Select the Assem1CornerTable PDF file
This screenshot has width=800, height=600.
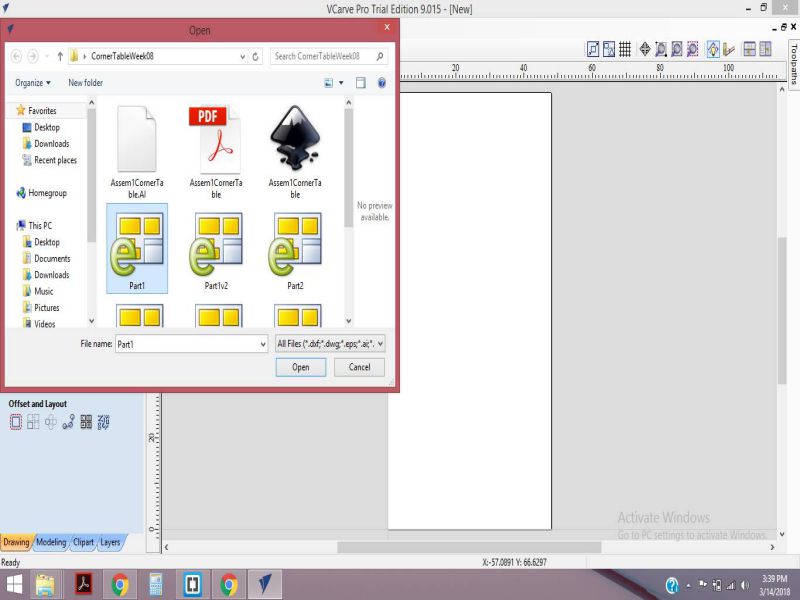coord(216,152)
